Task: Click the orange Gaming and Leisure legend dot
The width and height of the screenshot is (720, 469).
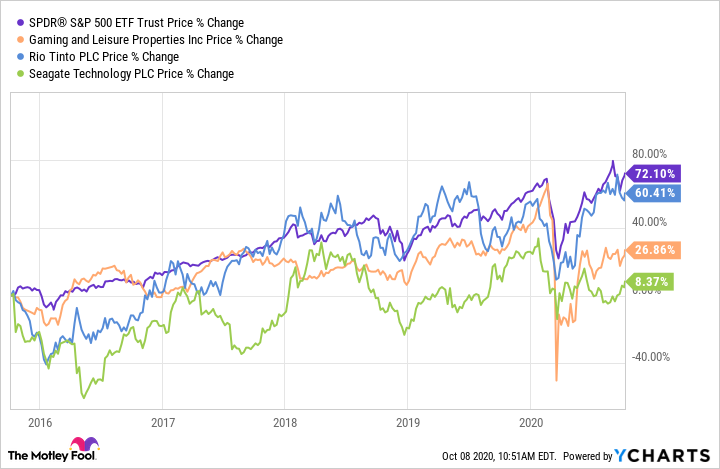Action: pyautogui.click(x=12, y=40)
